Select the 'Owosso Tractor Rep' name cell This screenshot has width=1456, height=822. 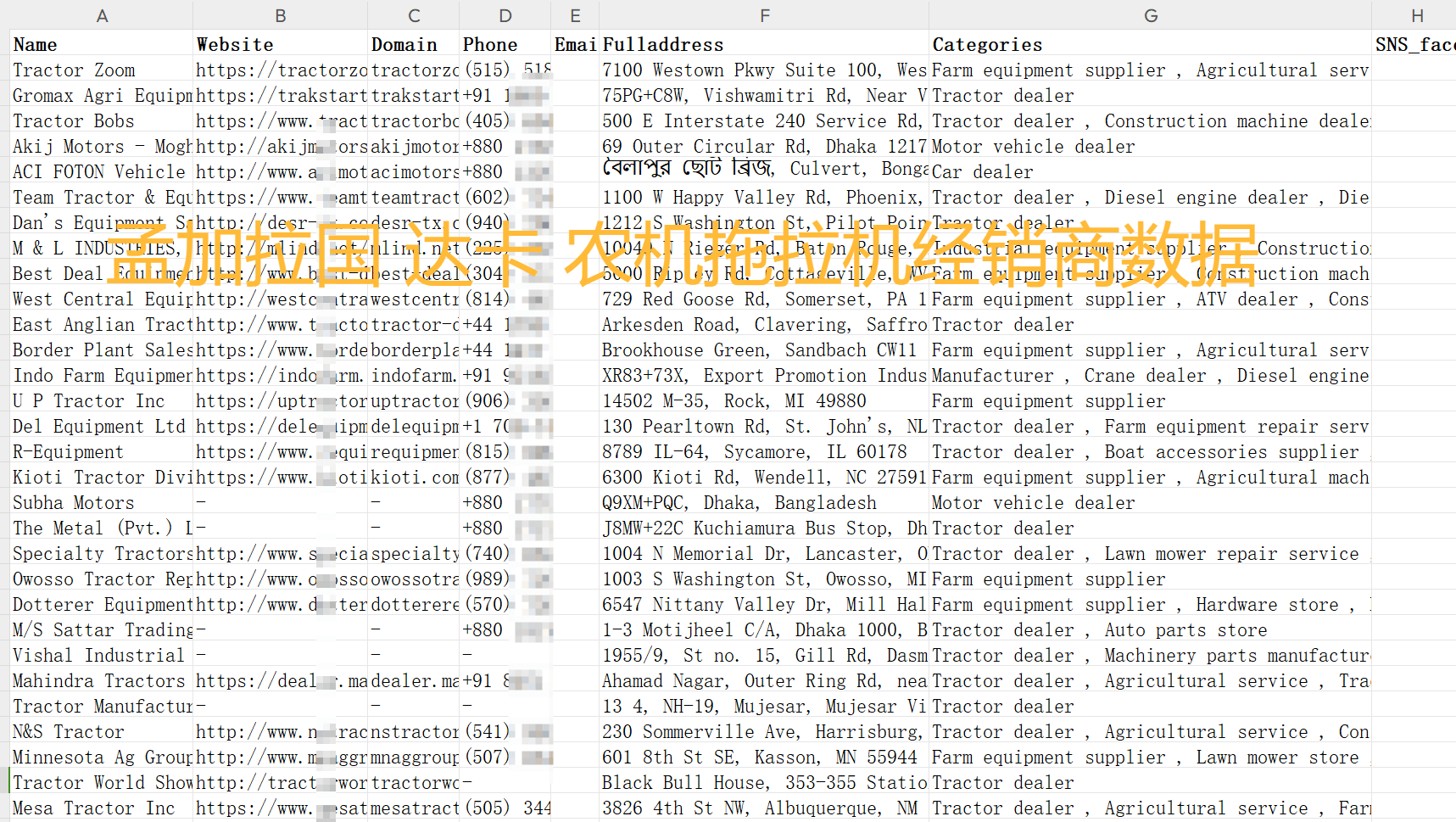[102, 579]
